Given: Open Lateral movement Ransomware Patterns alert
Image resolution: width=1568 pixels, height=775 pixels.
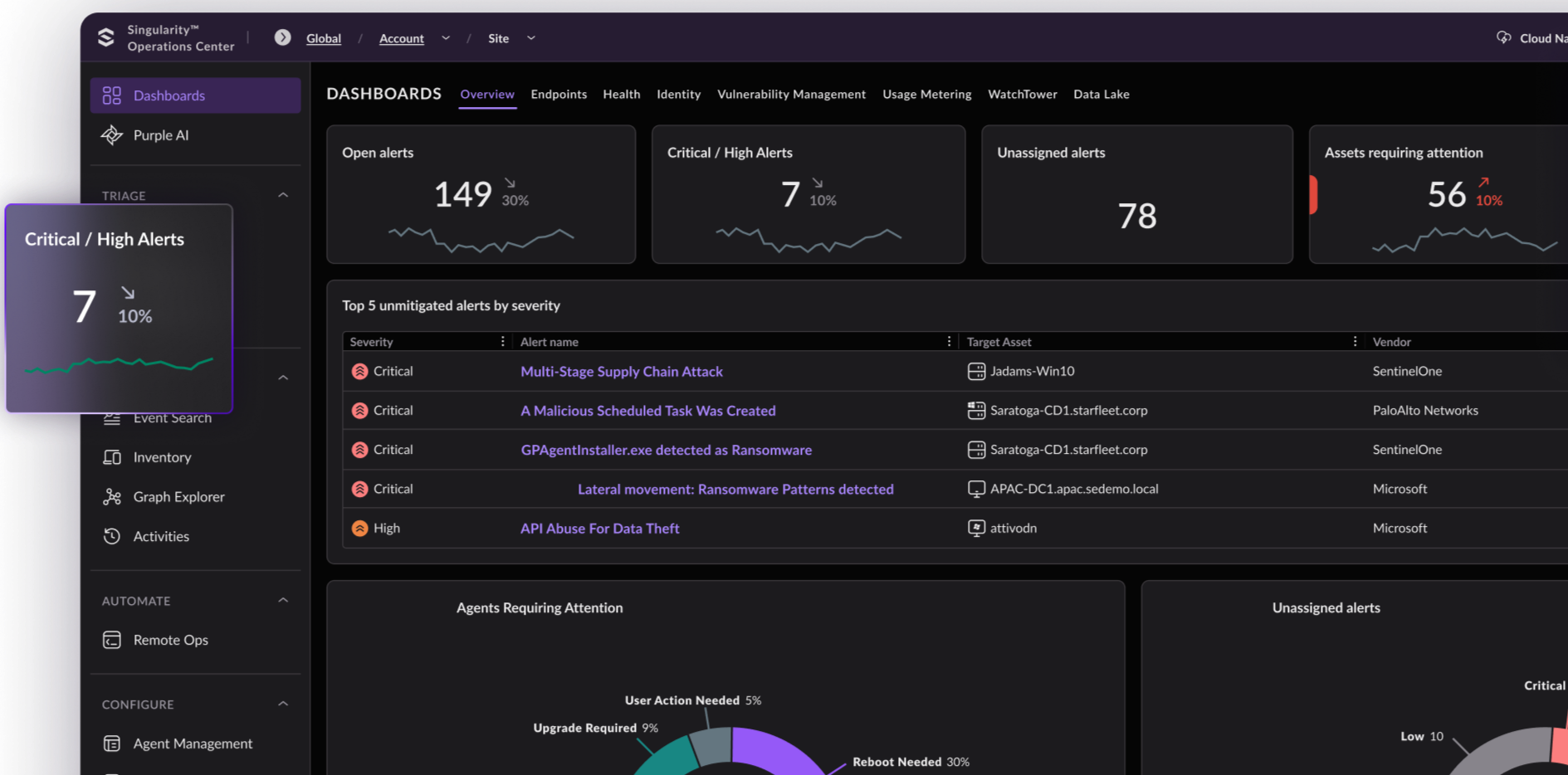Looking at the screenshot, I should pyautogui.click(x=735, y=490).
